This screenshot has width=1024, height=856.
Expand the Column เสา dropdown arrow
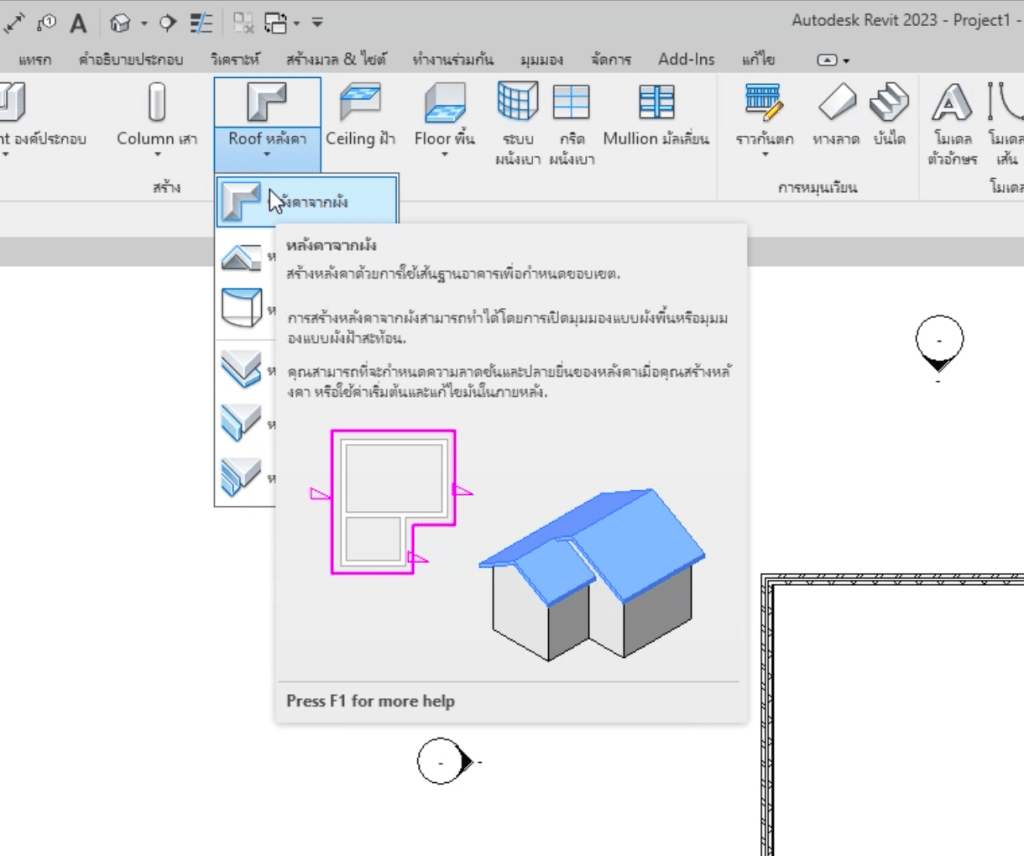coord(156,155)
